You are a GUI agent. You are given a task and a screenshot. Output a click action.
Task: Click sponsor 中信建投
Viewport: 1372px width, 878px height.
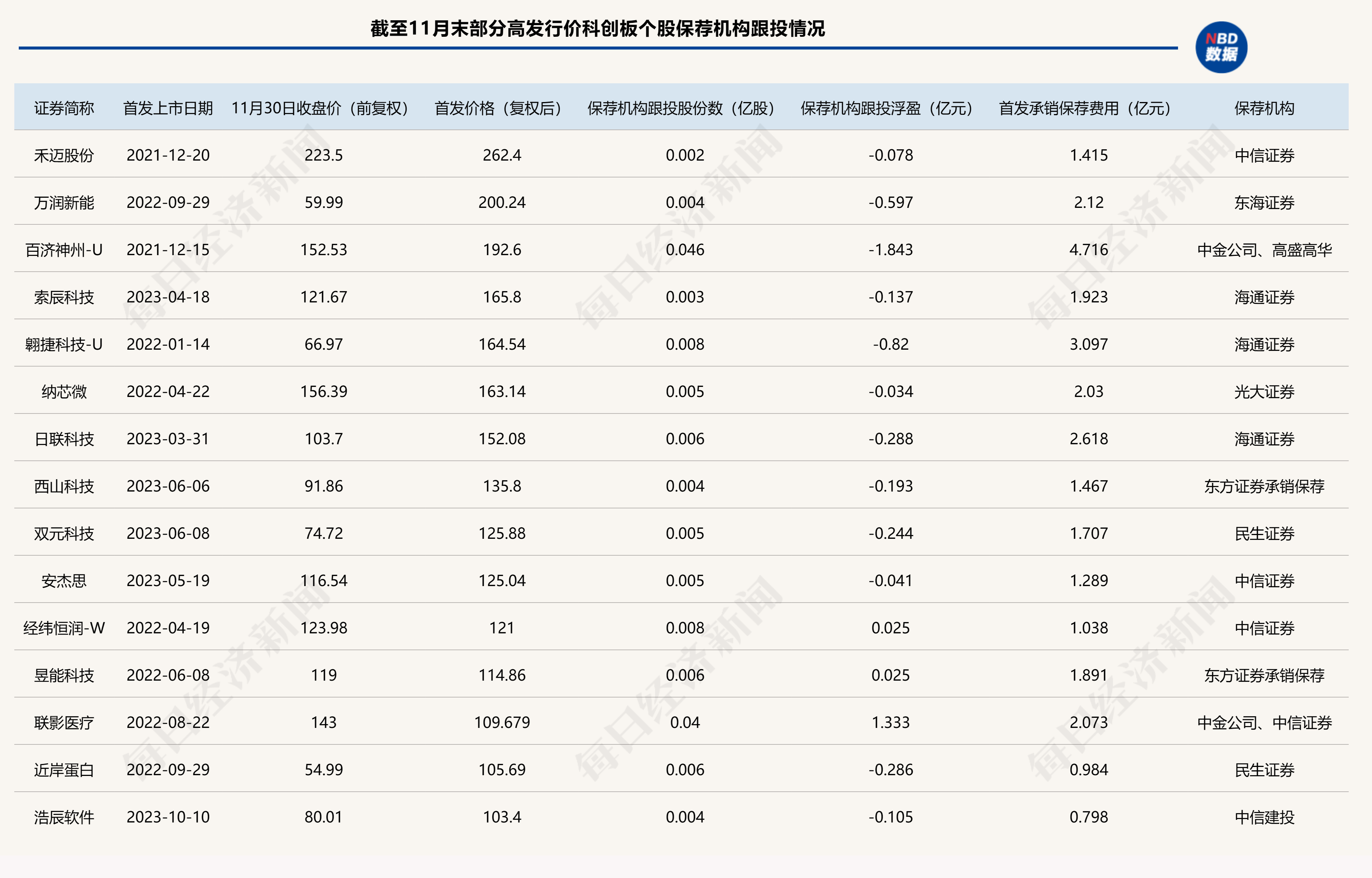click(x=1264, y=818)
